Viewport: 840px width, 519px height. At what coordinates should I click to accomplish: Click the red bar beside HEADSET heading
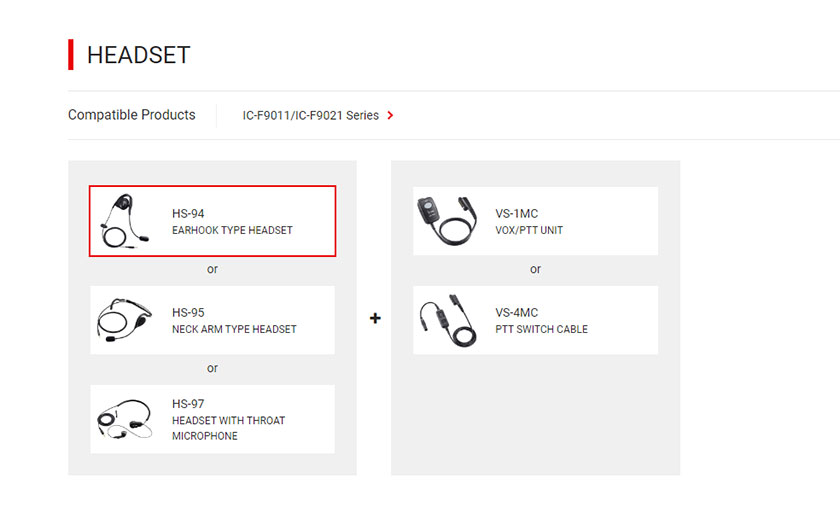pos(71,55)
